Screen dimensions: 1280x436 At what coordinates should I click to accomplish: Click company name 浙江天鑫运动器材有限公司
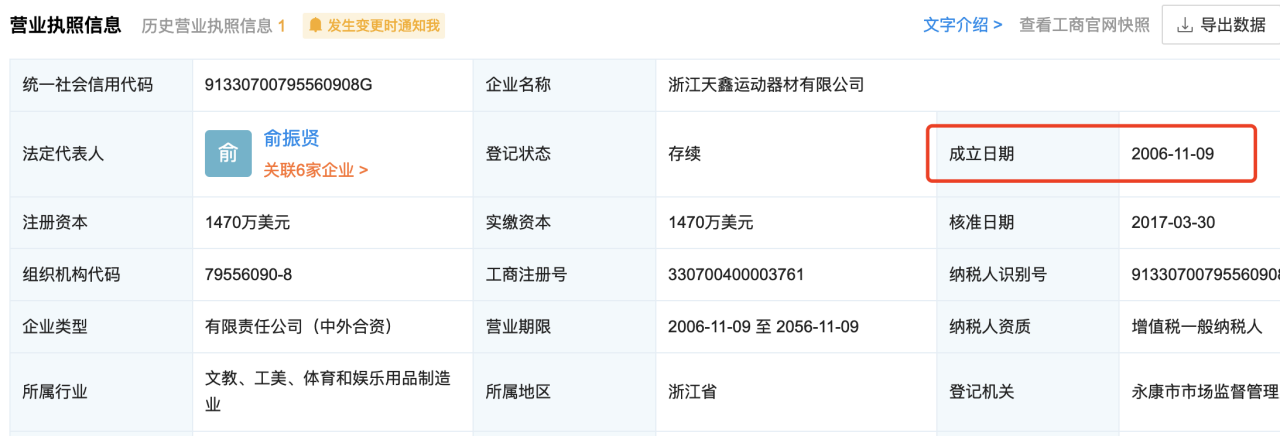coord(766,85)
